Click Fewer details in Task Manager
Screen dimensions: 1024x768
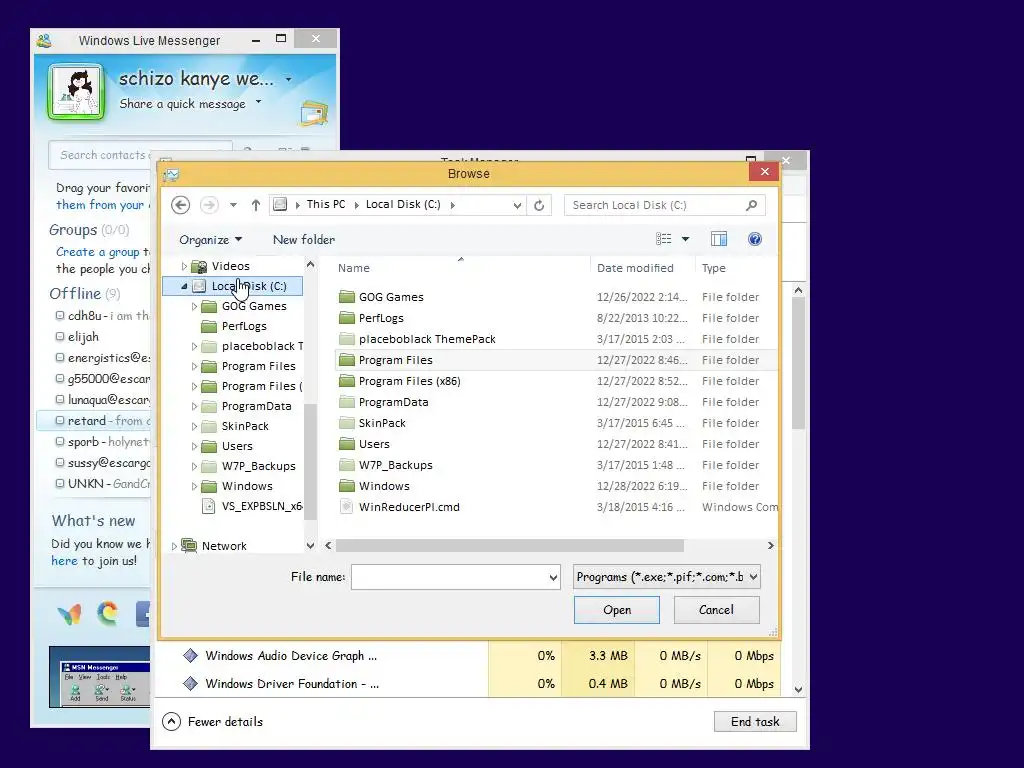213,722
